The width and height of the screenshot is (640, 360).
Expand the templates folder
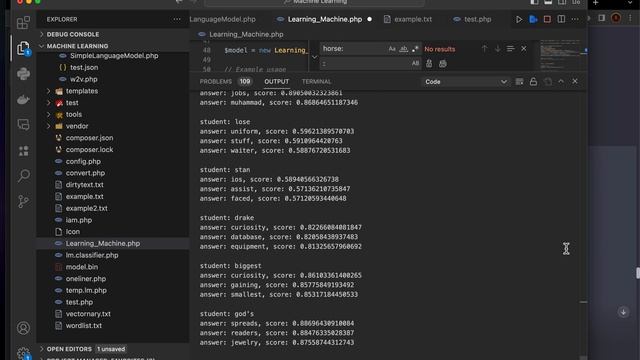click(x=82, y=91)
